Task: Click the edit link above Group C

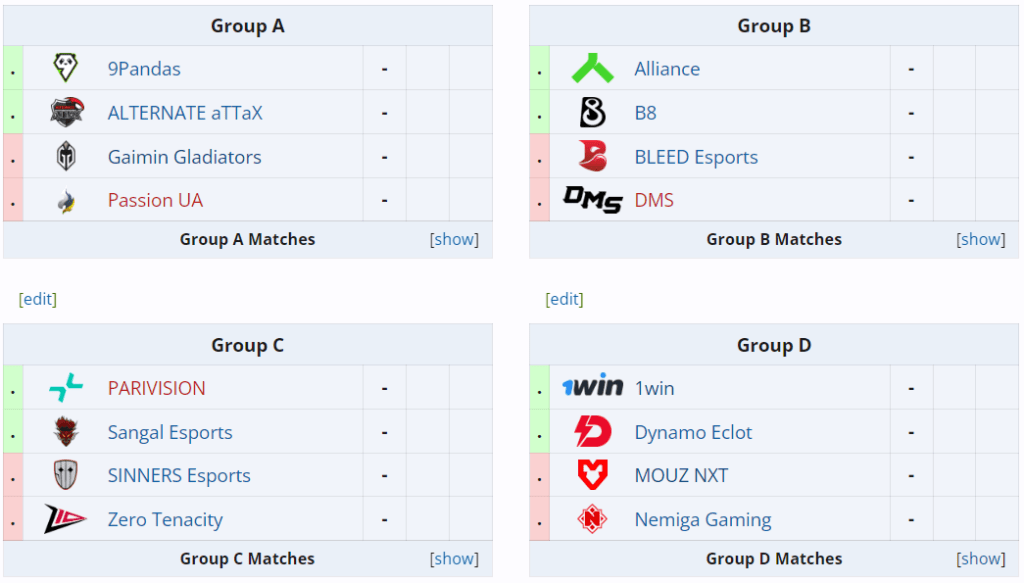Action: tap(38, 299)
